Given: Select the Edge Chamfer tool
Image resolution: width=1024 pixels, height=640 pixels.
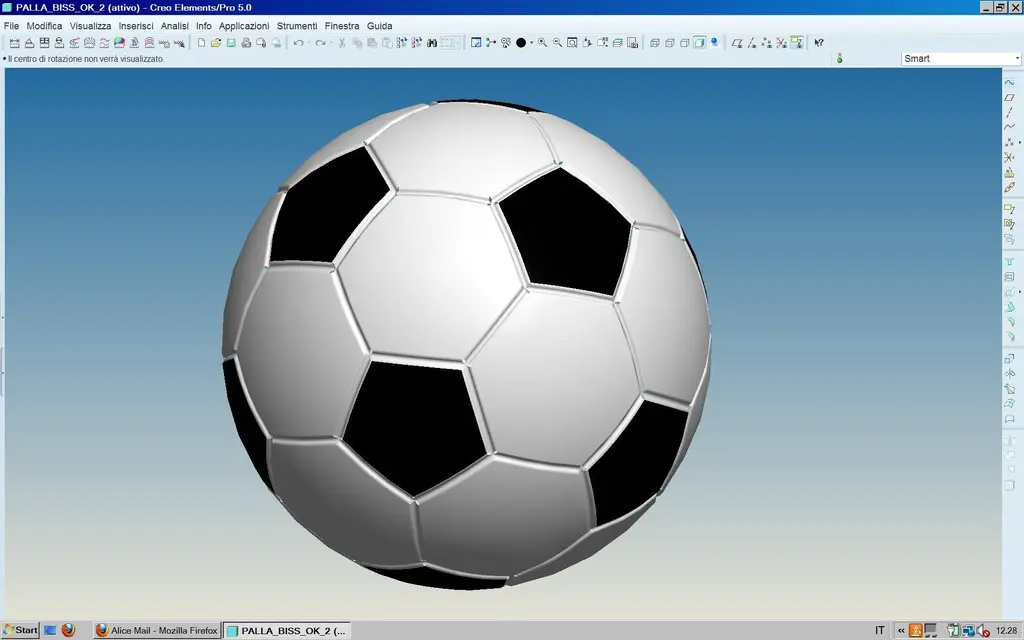Looking at the screenshot, I should (1009, 337).
